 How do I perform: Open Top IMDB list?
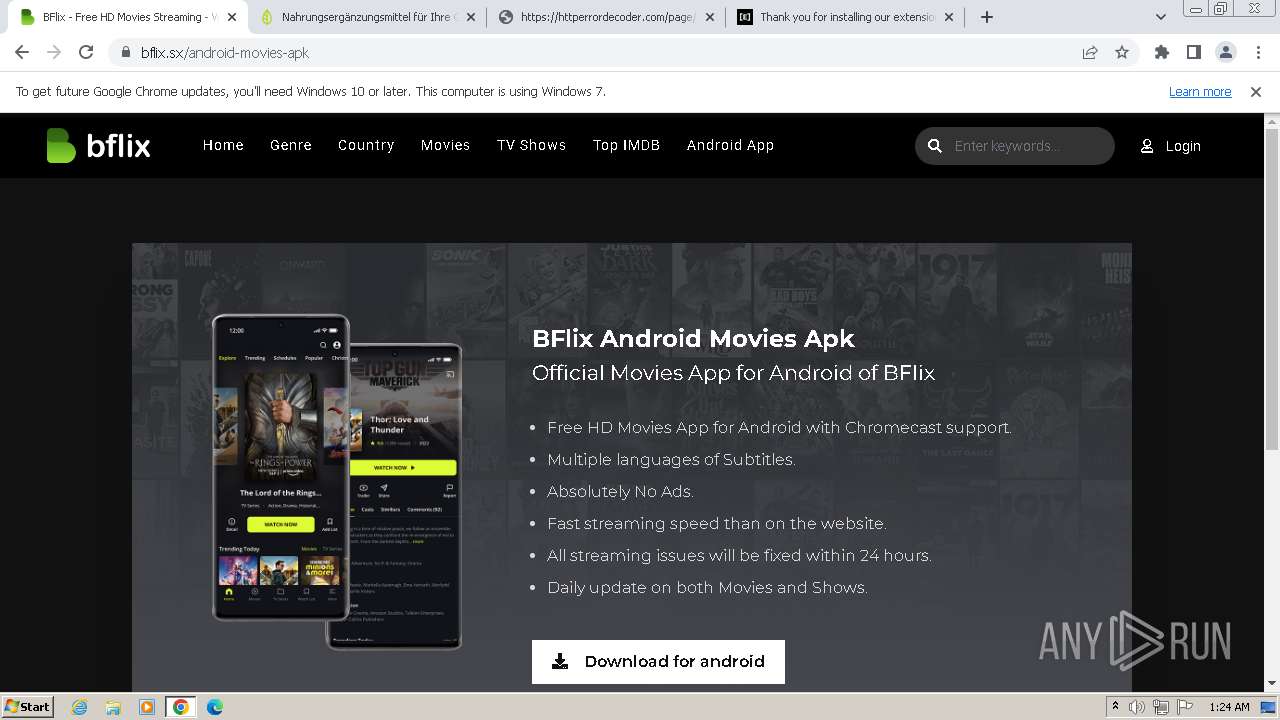(626, 145)
